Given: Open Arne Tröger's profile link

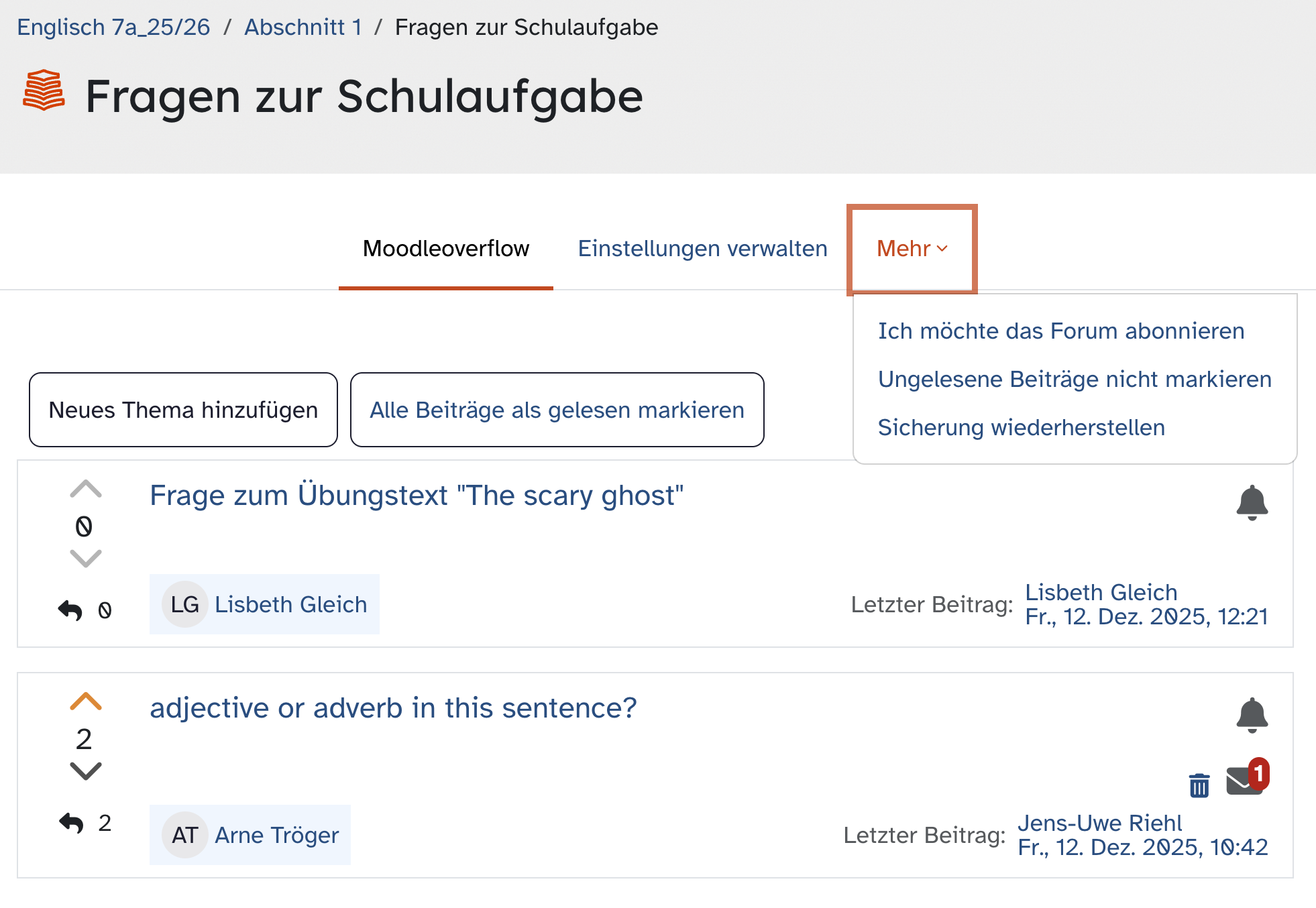Looking at the screenshot, I should (x=276, y=836).
